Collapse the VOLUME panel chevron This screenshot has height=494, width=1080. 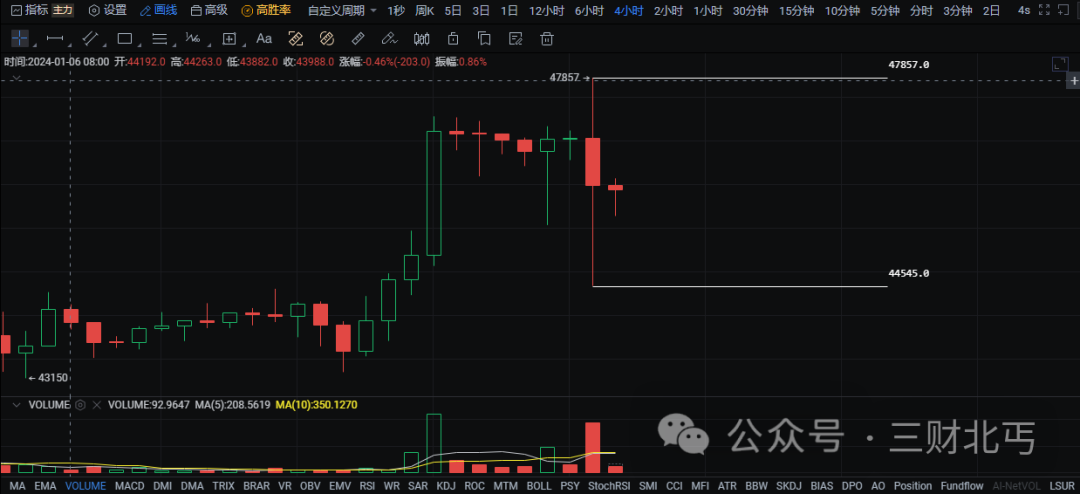(x=17, y=404)
